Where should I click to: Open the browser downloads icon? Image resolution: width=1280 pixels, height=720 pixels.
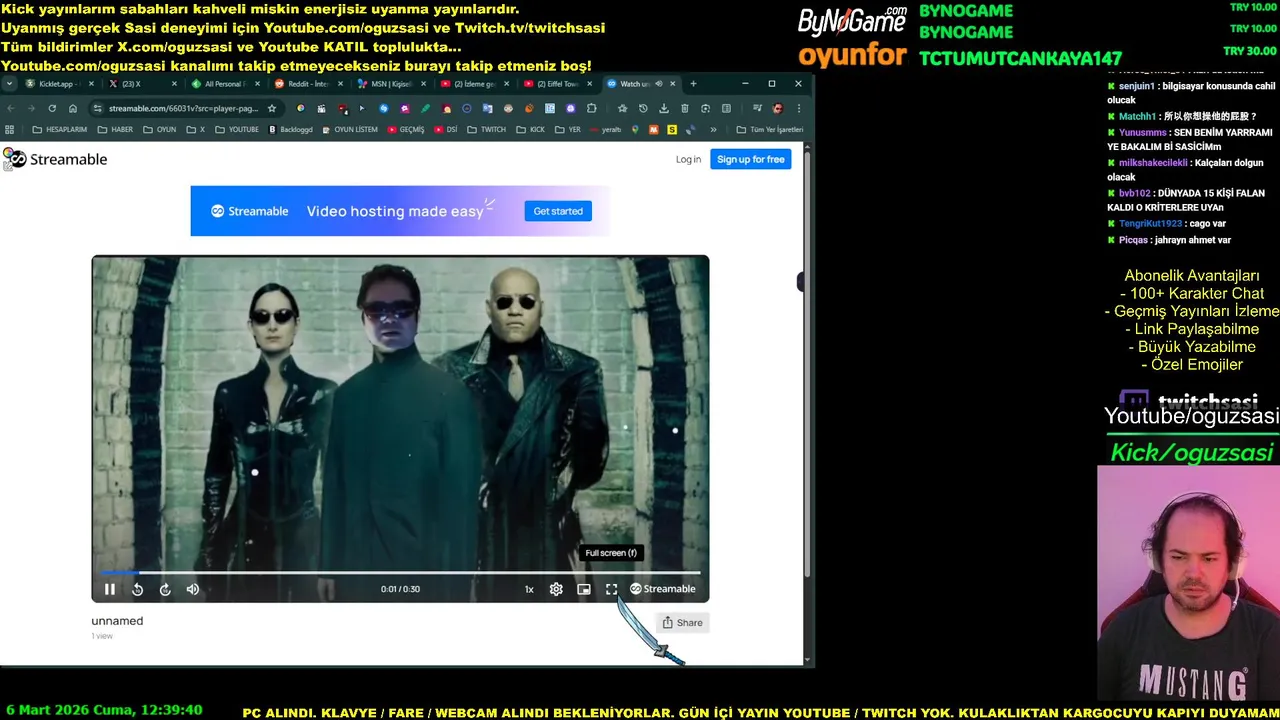pyautogui.click(x=664, y=108)
